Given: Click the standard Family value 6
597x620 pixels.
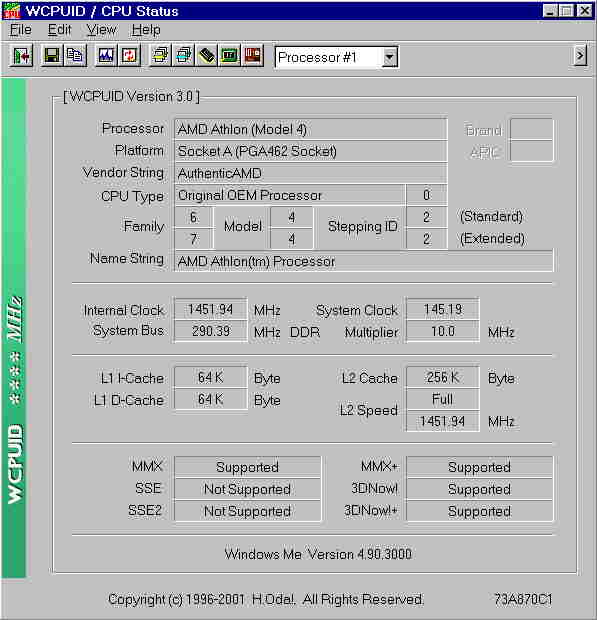Looking at the screenshot, I should pyautogui.click(x=193, y=217).
